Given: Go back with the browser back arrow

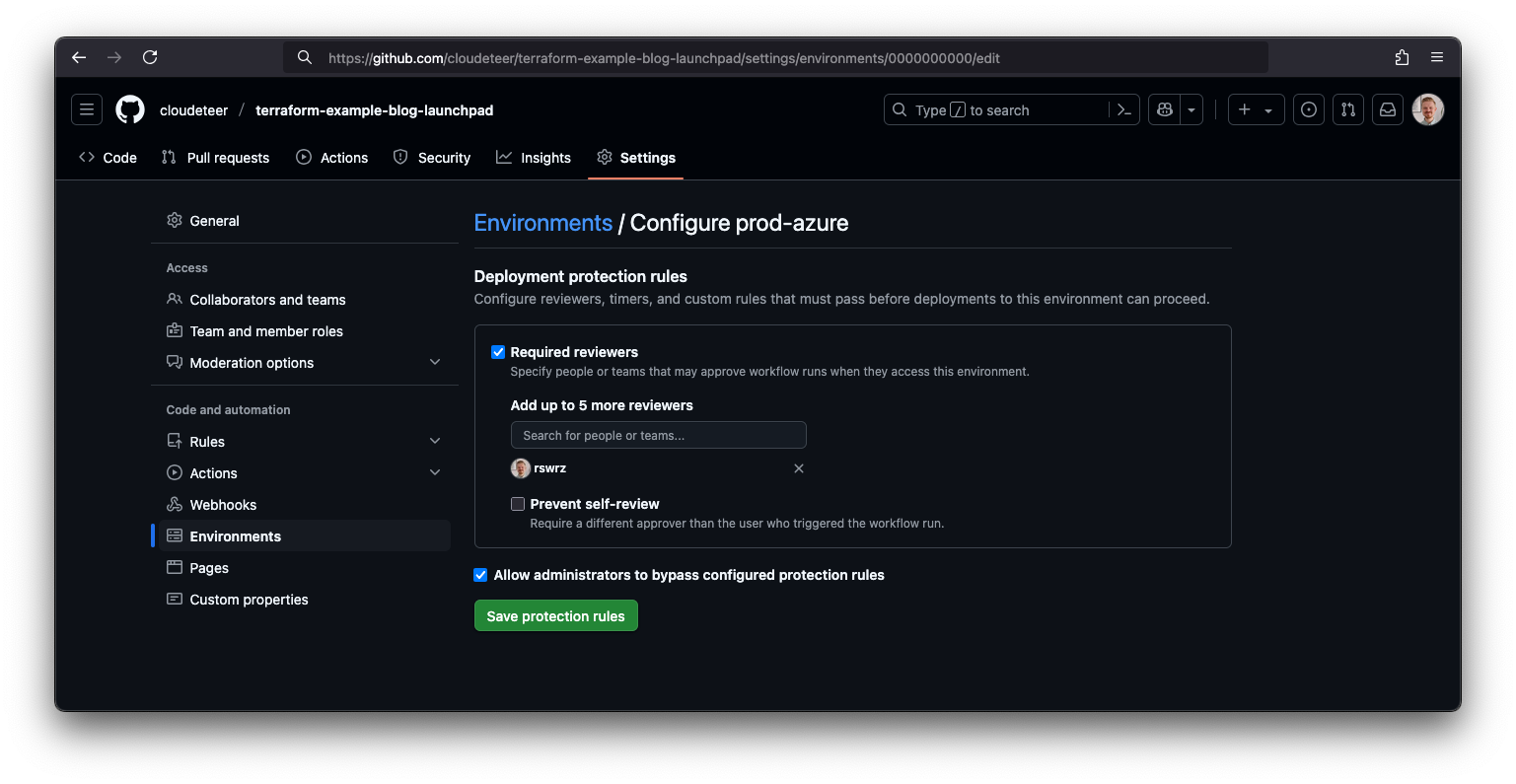Looking at the screenshot, I should pos(79,57).
